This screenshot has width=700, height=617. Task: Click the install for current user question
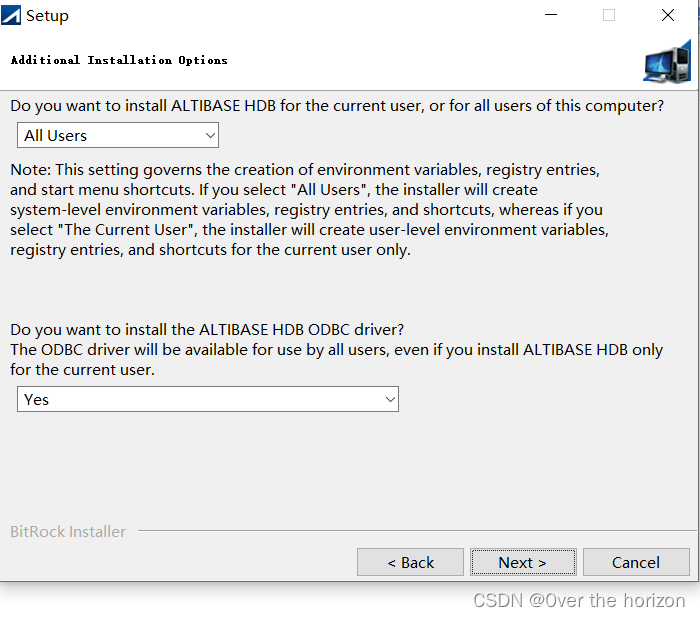[337, 106]
